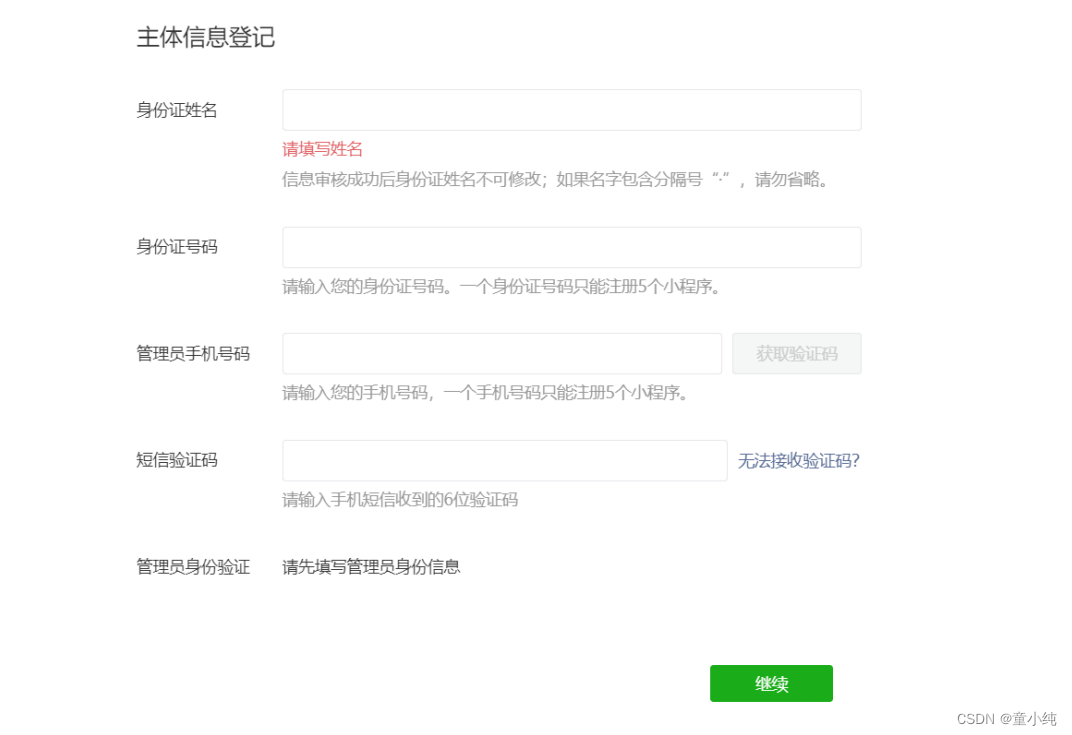Click the 身份证号码 field label
The height and width of the screenshot is (735, 1072).
177,247
